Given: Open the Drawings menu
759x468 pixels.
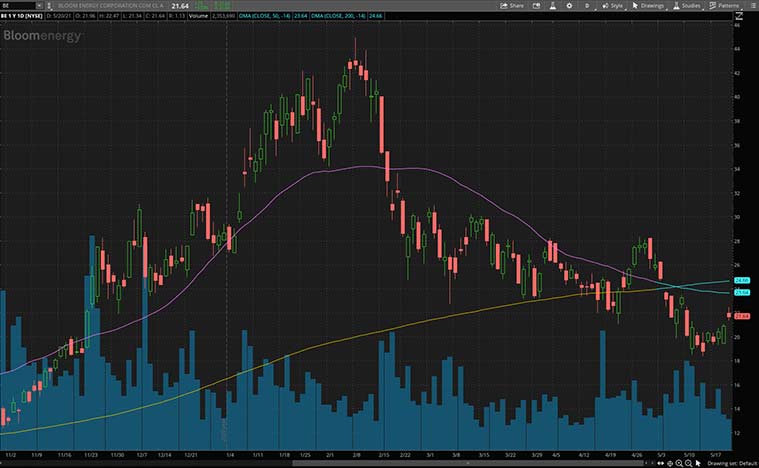Looking at the screenshot, I should click(647, 5).
